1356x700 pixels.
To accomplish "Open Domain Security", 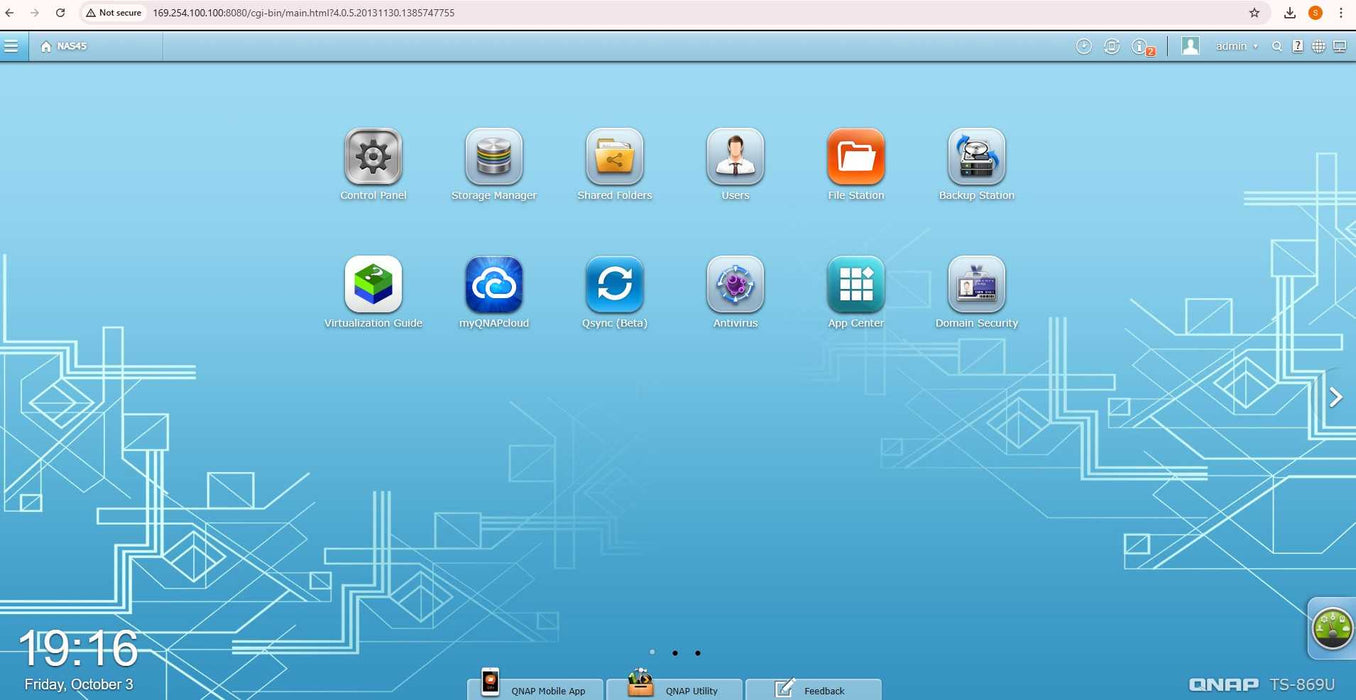I will tap(976, 286).
